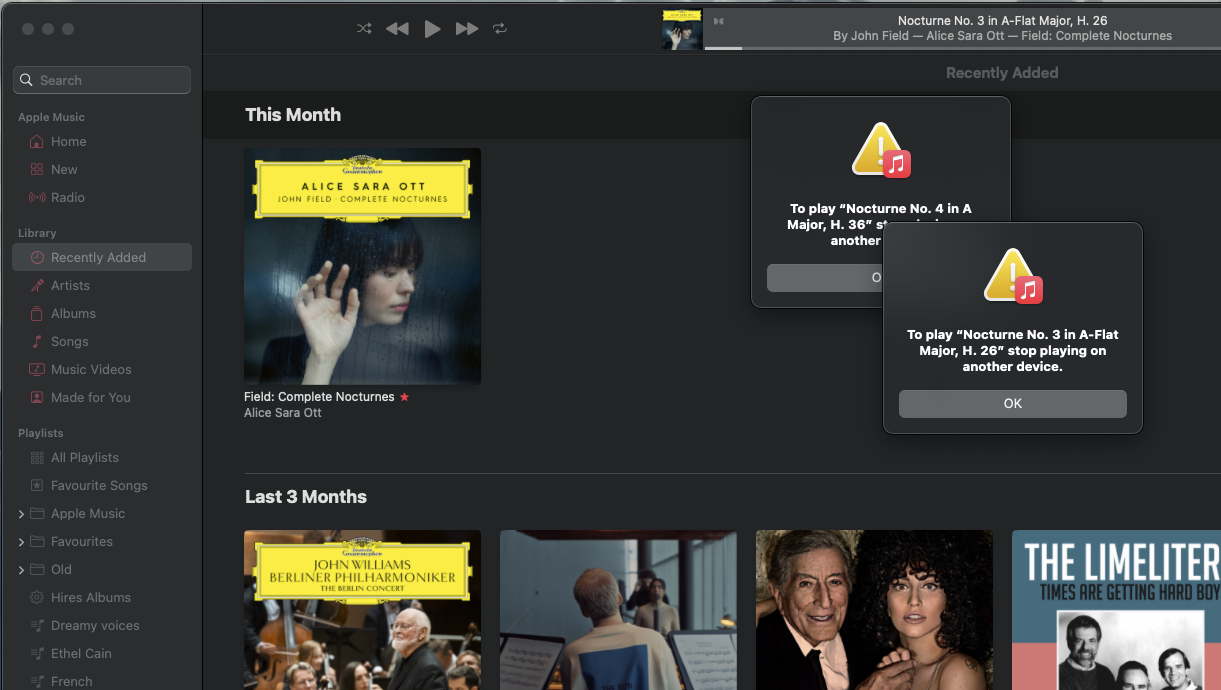Click Alice Sara Ott artist name below album
The width and height of the screenshot is (1221, 690).
283,413
